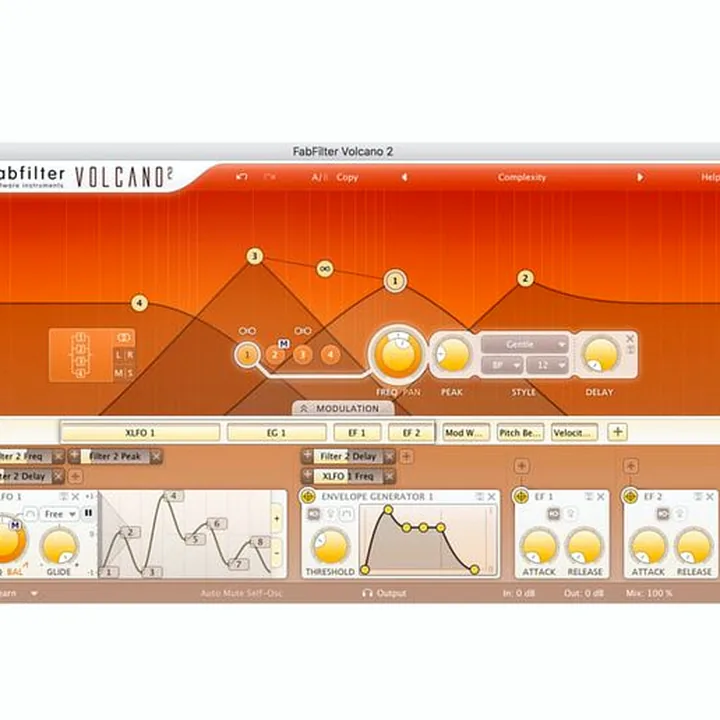This screenshot has height=720, width=720.
Task: Click the link icon between nodes 3 and 1
Action: pos(325,269)
